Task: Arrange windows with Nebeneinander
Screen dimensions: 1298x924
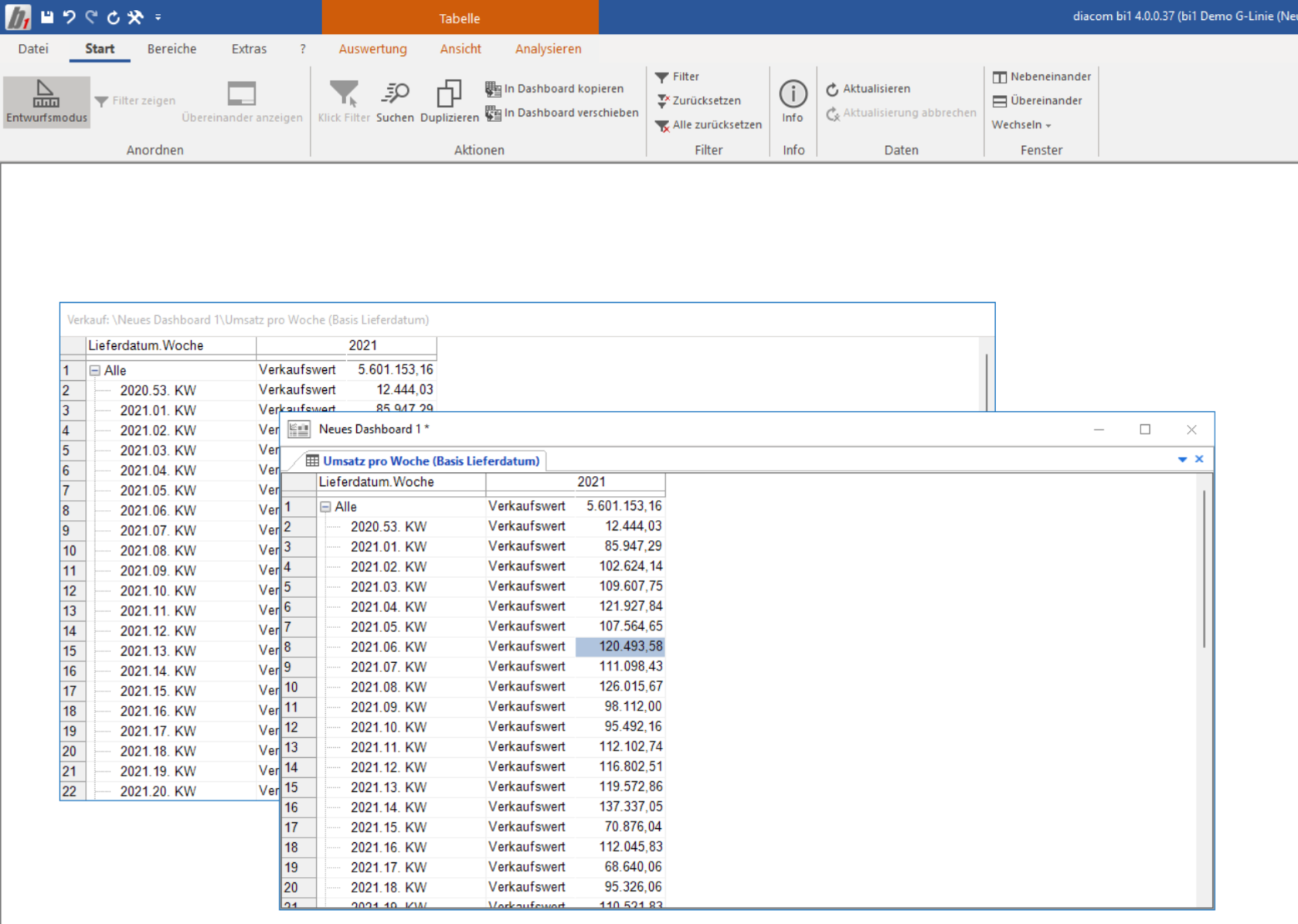Action: coord(1041,76)
